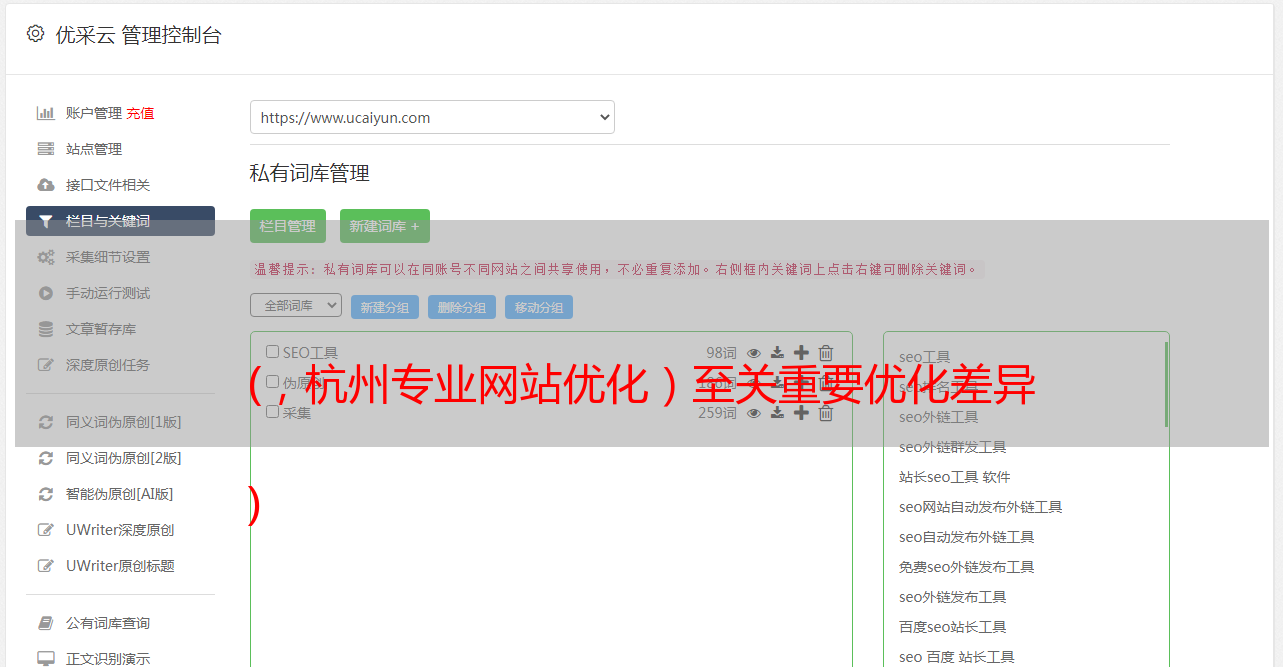The width and height of the screenshot is (1283, 667).
Task: Download the SEO工具 word library
Action: (777, 353)
